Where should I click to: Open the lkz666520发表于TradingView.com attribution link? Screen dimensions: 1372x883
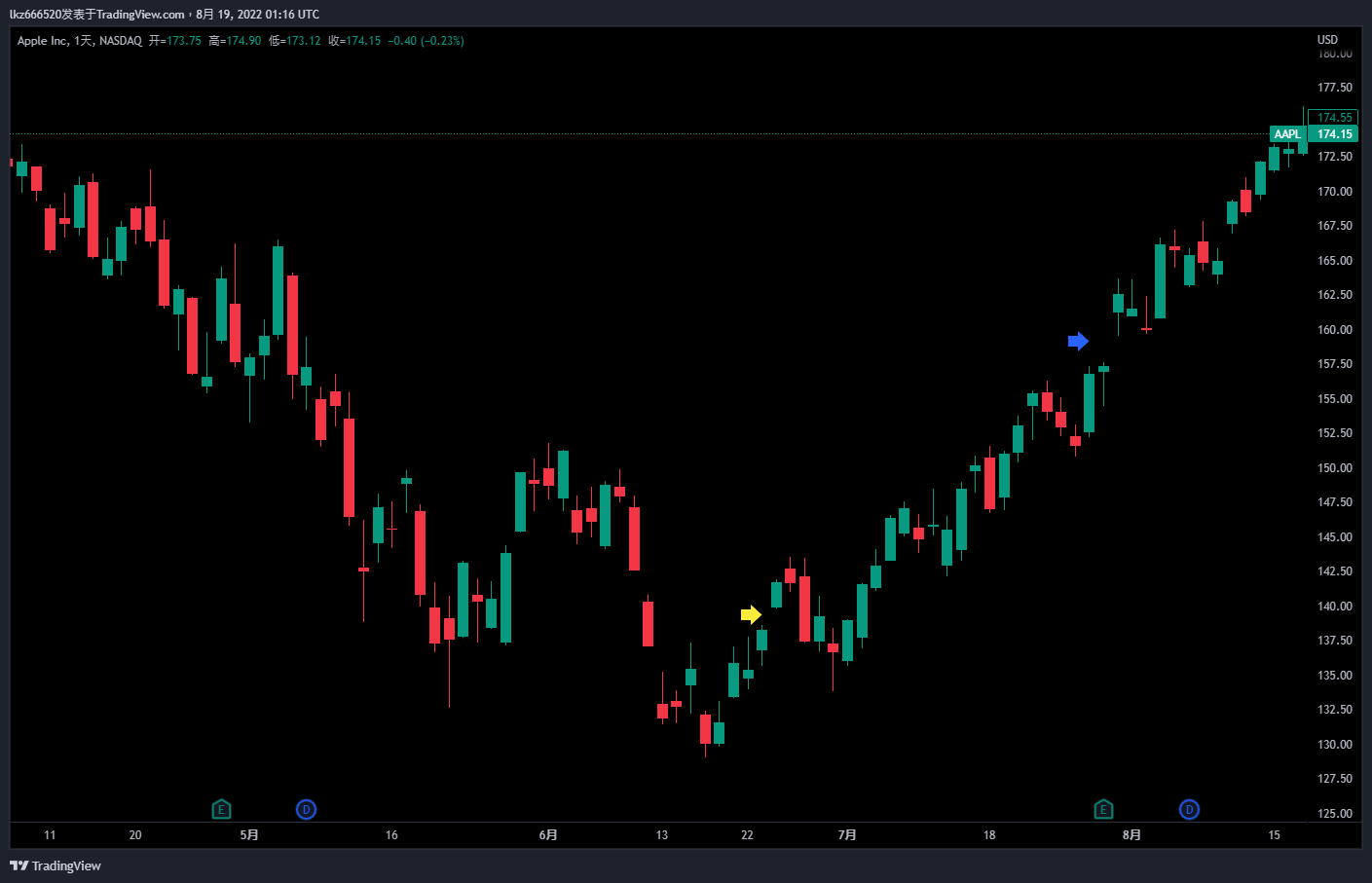pos(96,15)
